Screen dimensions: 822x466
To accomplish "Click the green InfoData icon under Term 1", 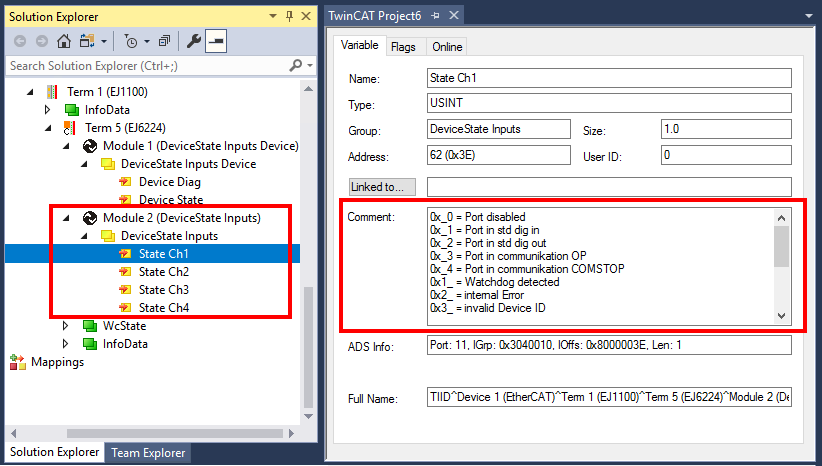I will click(72, 110).
